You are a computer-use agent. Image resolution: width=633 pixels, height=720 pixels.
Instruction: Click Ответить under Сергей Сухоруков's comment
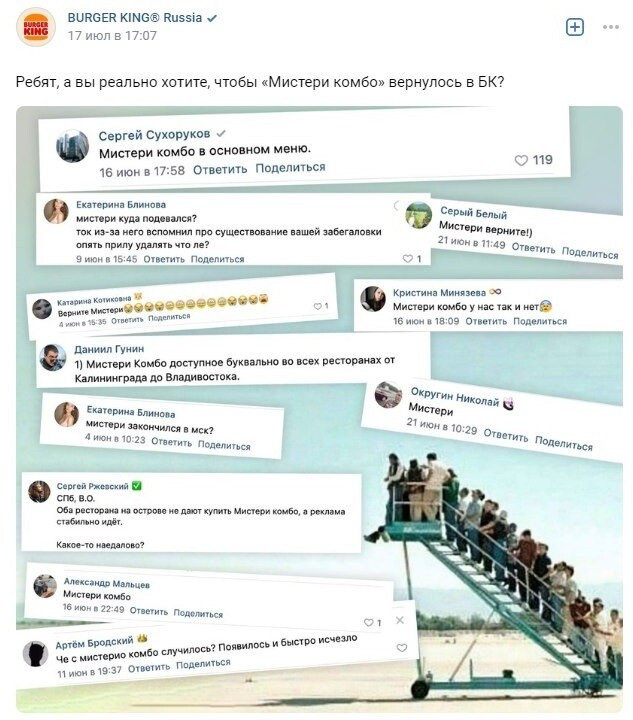220,169
